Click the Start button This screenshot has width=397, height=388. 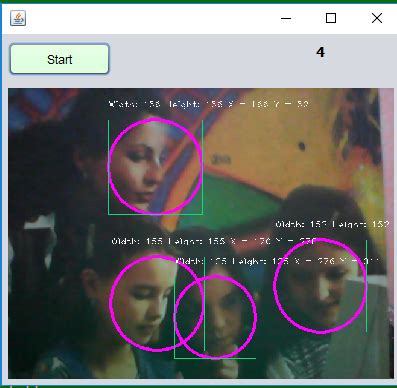(59, 59)
